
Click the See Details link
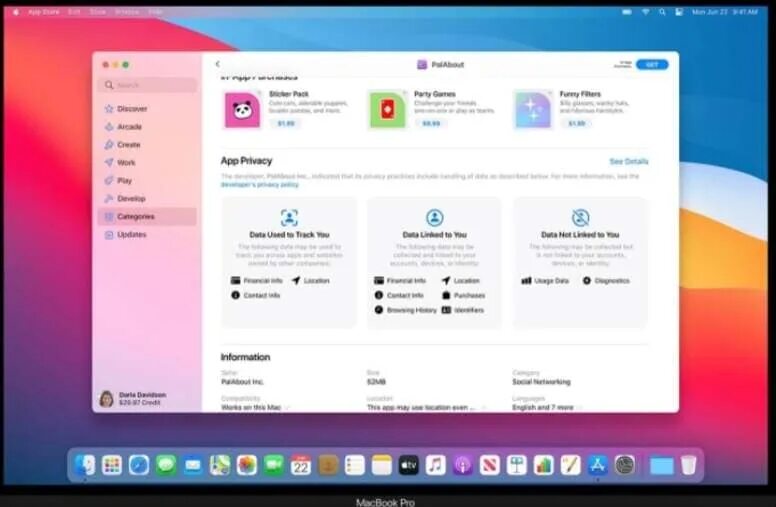point(629,161)
